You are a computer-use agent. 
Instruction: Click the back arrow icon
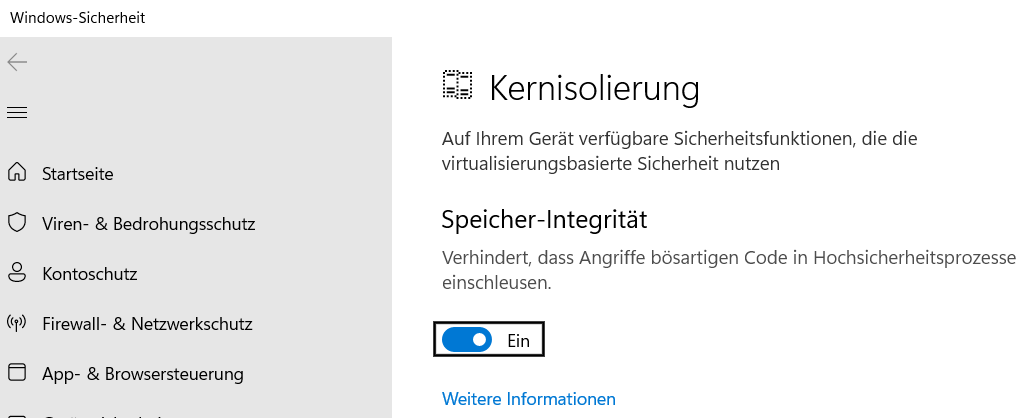click(x=17, y=63)
